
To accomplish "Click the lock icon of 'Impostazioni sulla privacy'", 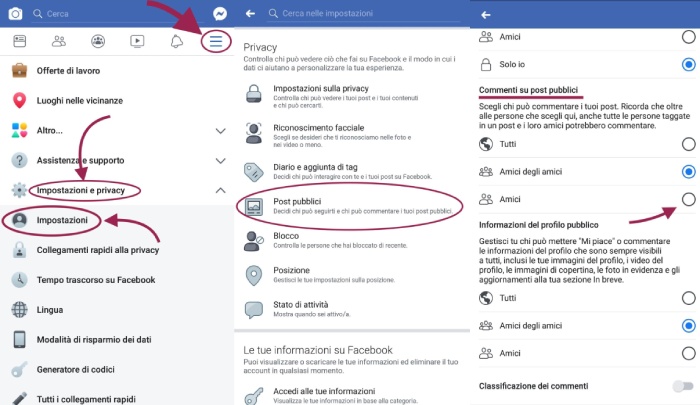I will 254,93.
